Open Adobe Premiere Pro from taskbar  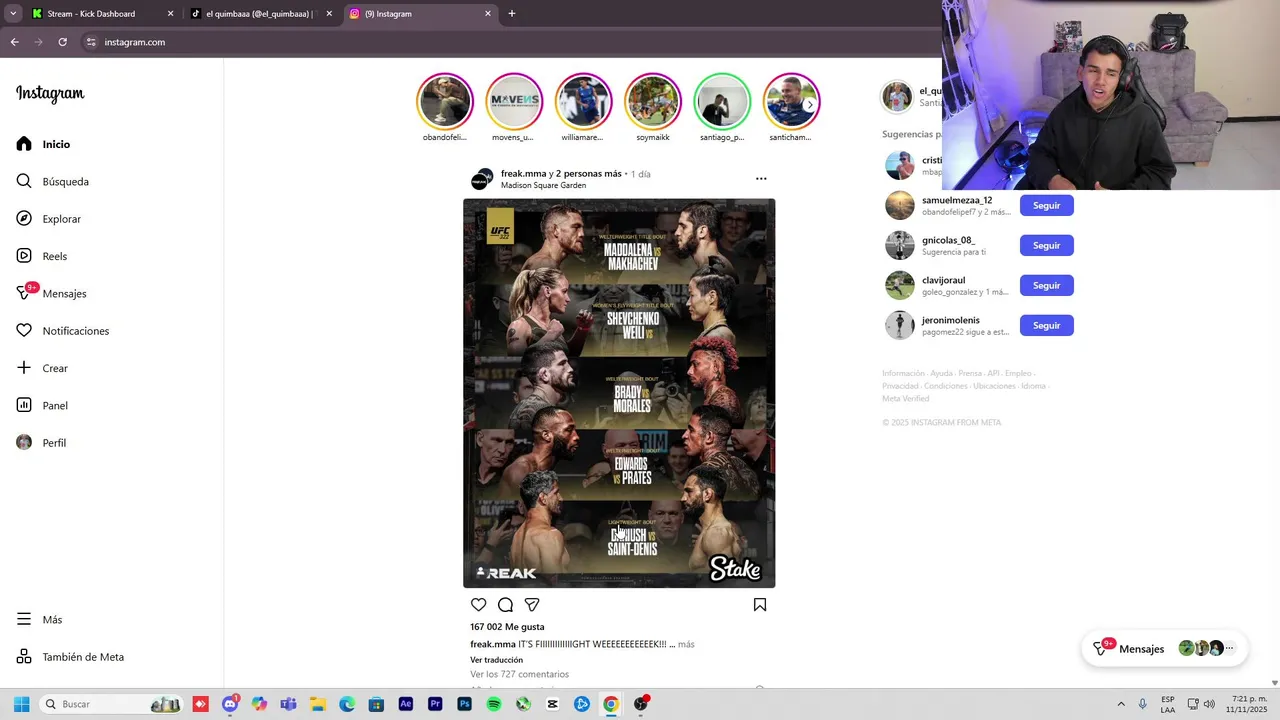pyautogui.click(x=435, y=704)
